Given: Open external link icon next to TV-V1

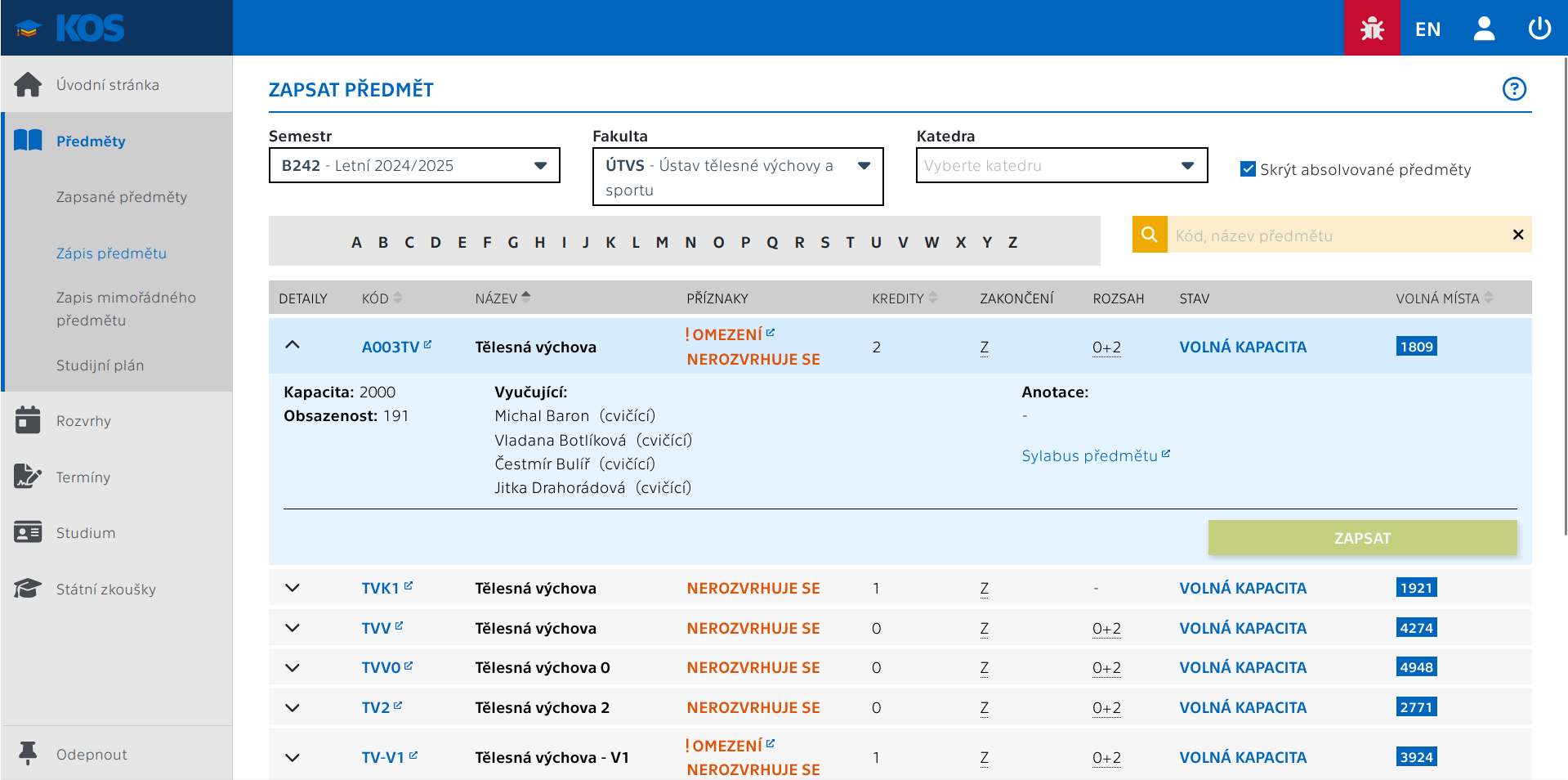Looking at the screenshot, I should (x=413, y=755).
